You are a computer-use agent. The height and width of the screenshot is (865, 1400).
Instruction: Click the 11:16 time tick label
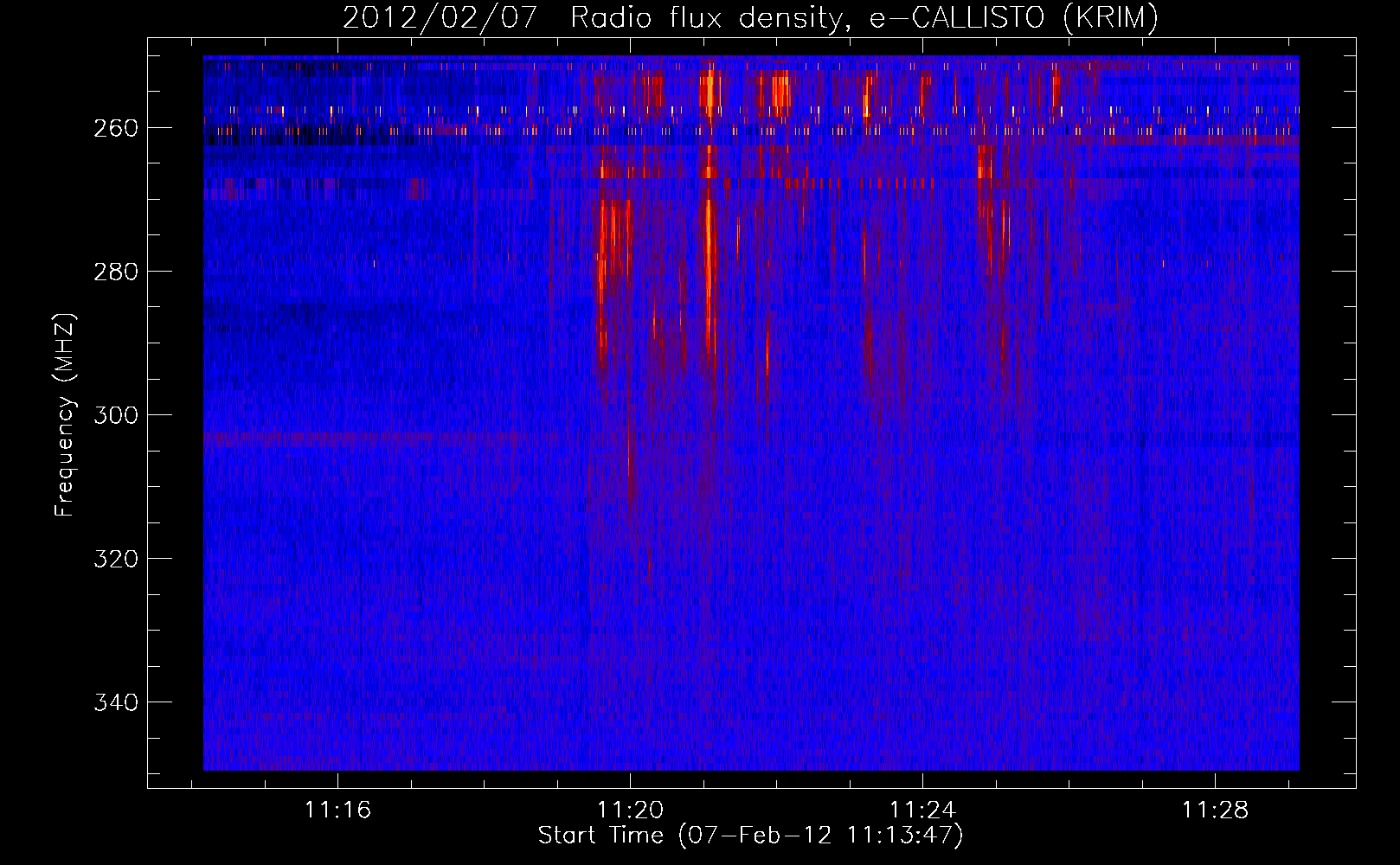(337, 810)
